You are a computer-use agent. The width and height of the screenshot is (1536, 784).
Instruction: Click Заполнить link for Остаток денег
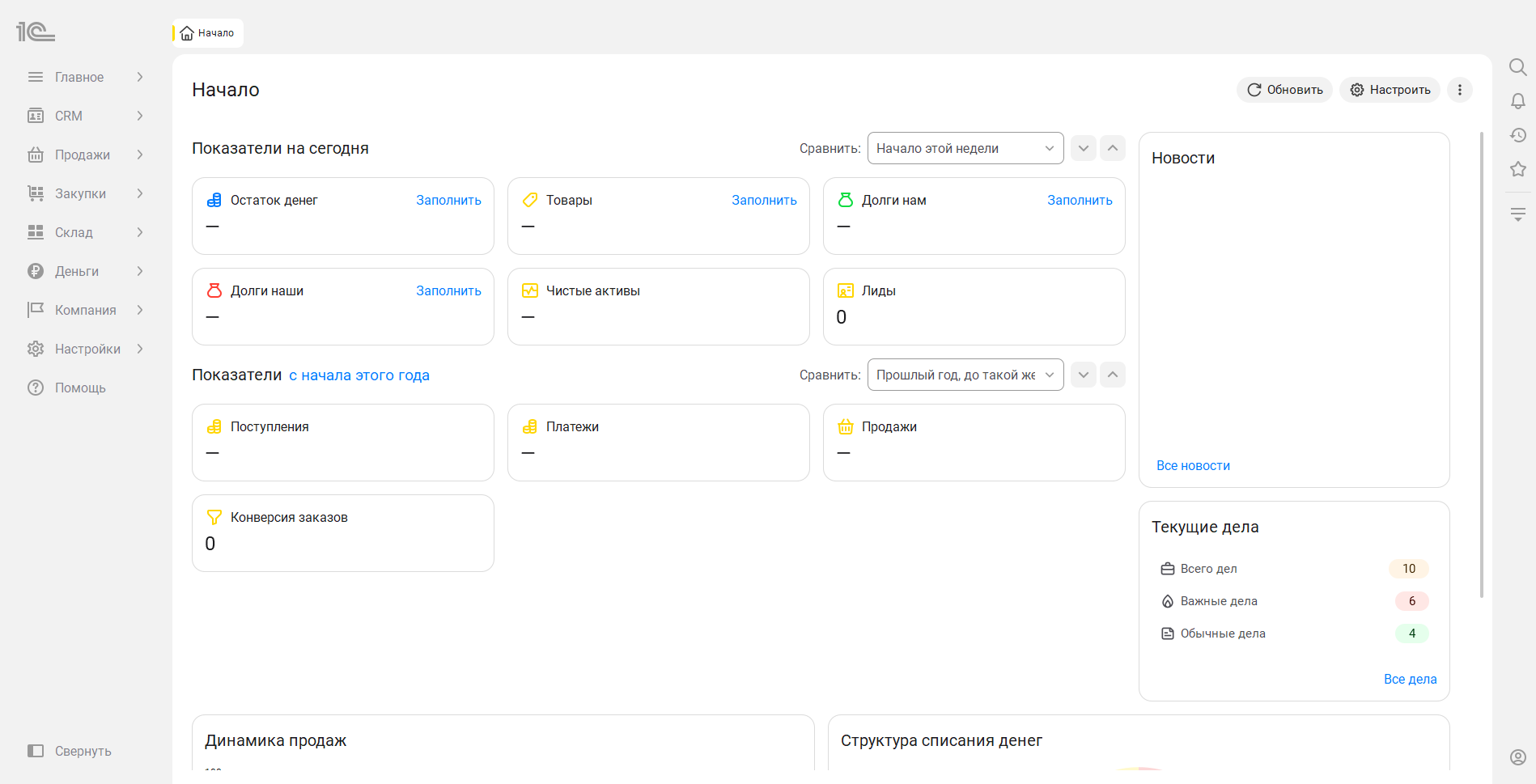pyautogui.click(x=448, y=200)
